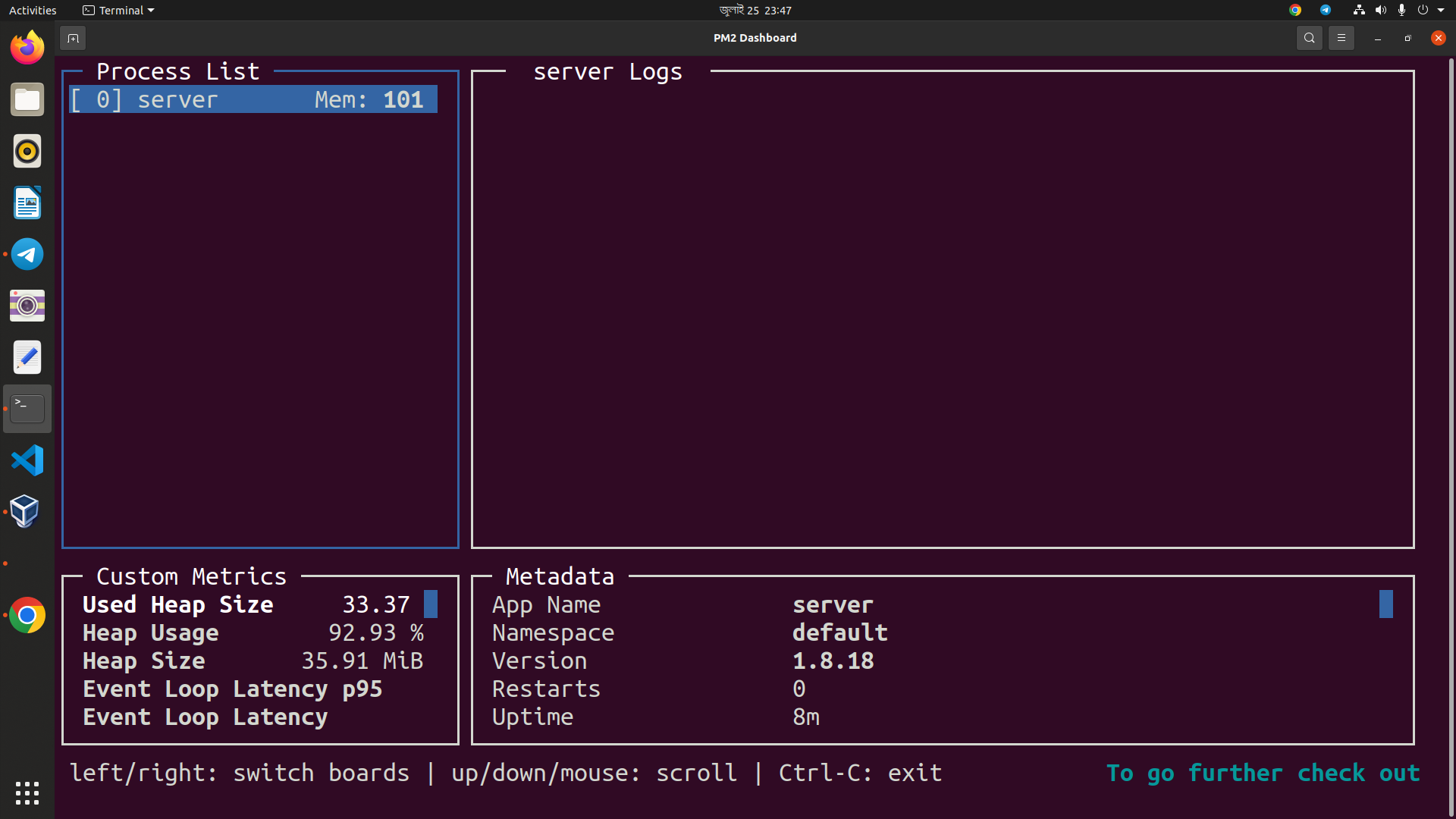Click the 'To go further check out' text
This screenshot has width=1456, height=819.
1263,773
